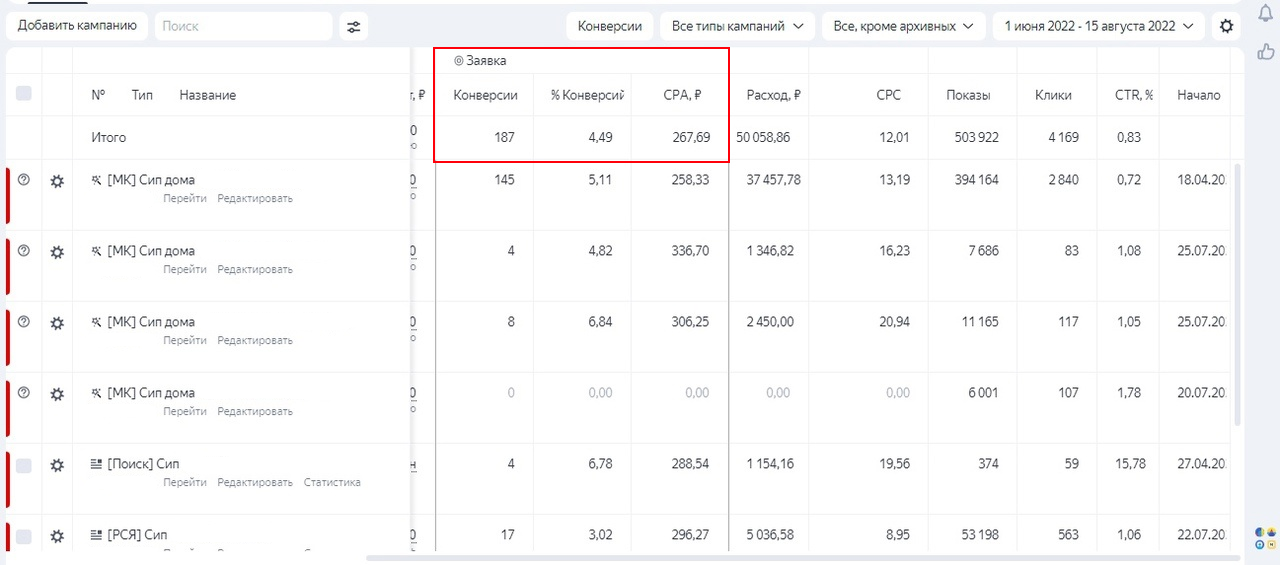Focus the "Поиск" search field
Image resolution: width=1280 pixels, height=565 pixels.
coord(245,27)
